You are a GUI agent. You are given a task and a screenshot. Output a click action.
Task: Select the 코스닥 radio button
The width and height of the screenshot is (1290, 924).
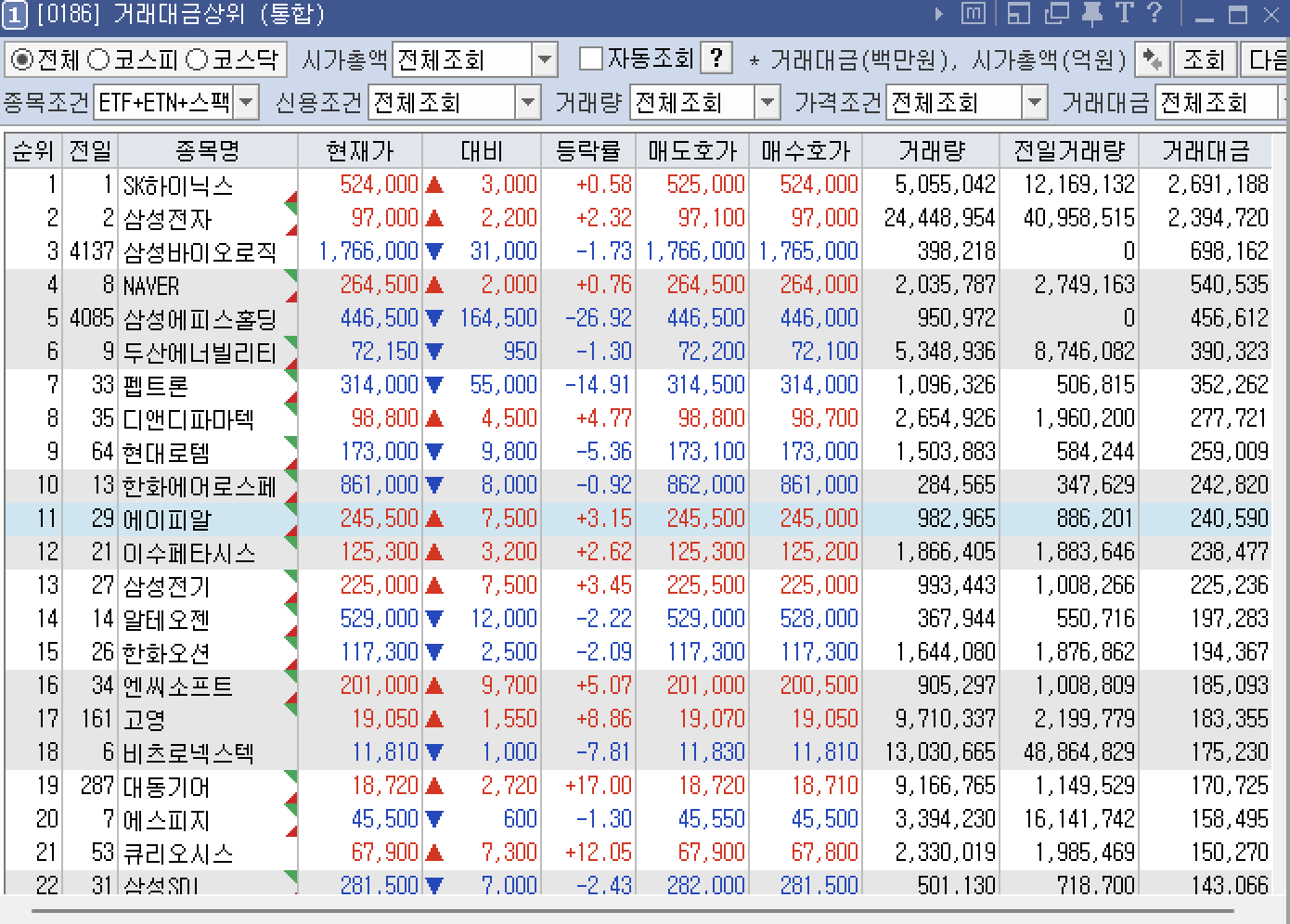[x=197, y=59]
